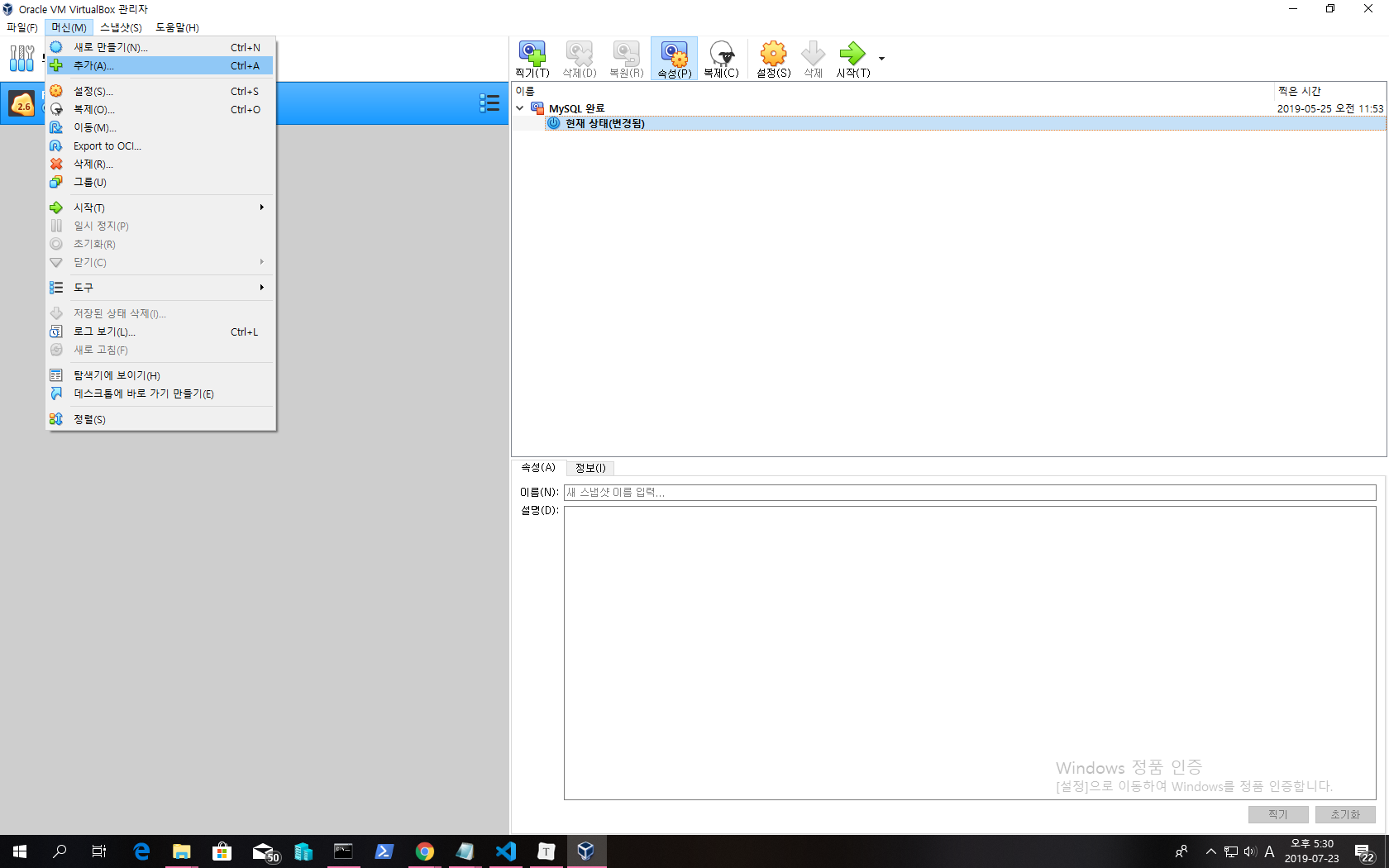The width and height of the screenshot is (1389, 868).
Task: Open the Start button dropdown arrow
Action: pos(881,59)
